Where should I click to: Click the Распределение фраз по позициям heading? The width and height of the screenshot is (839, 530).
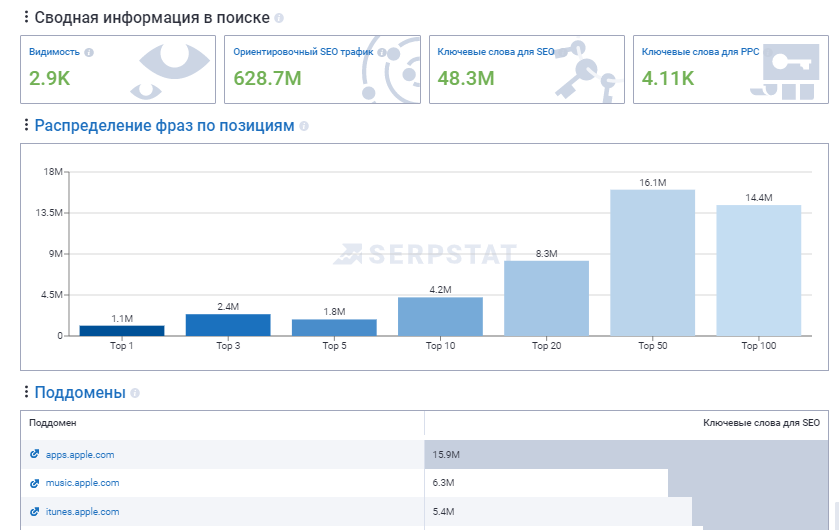(164, 126)
